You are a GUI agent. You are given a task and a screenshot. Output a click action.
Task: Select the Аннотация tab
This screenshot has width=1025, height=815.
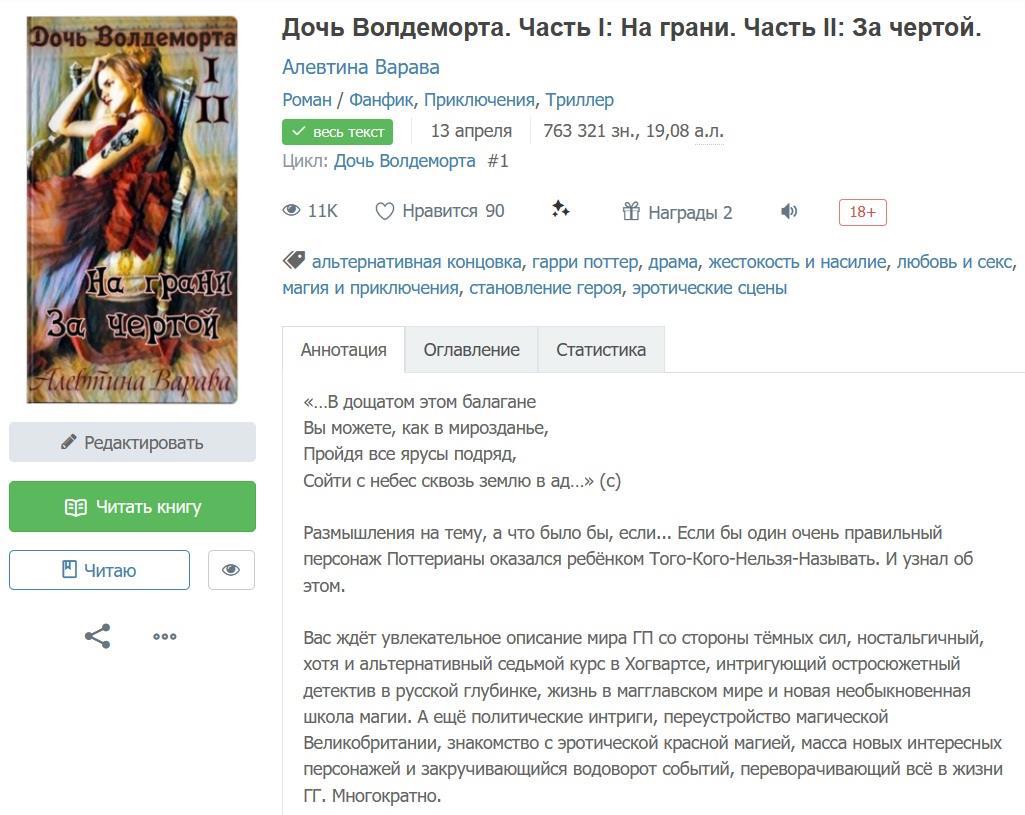(343, 350)
